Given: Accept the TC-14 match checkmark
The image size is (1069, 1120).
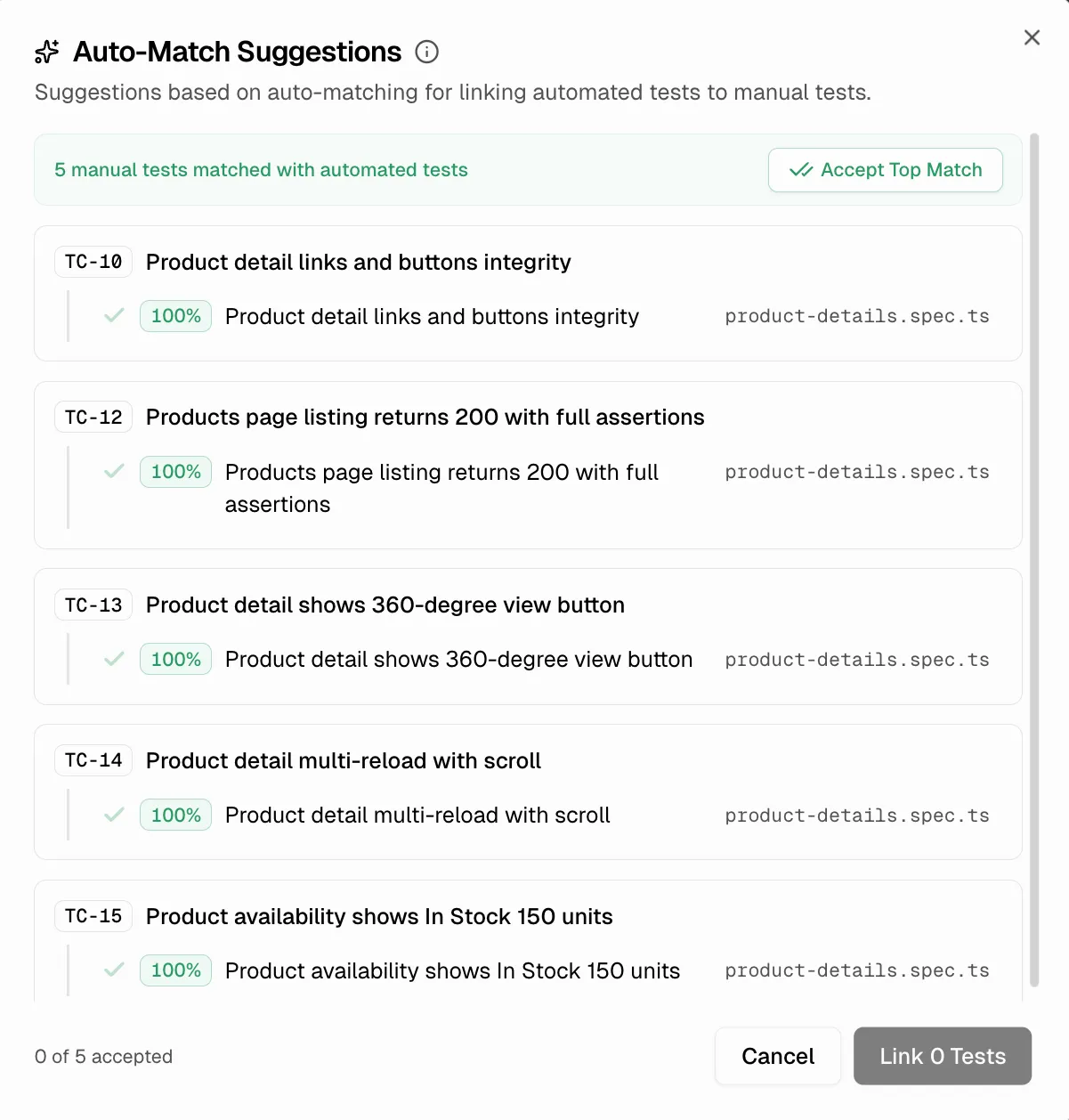Looking at the screenshot, I should point(114,816).
